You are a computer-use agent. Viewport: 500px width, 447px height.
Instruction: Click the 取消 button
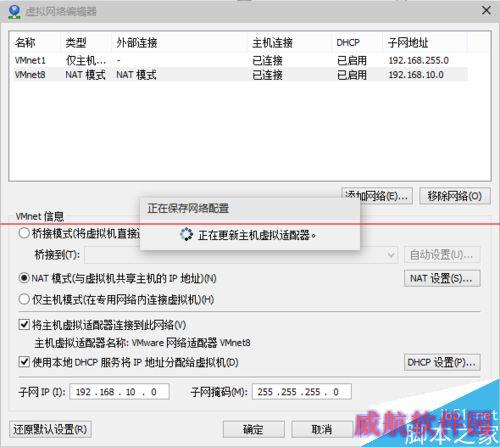click(x=322, y=429)
